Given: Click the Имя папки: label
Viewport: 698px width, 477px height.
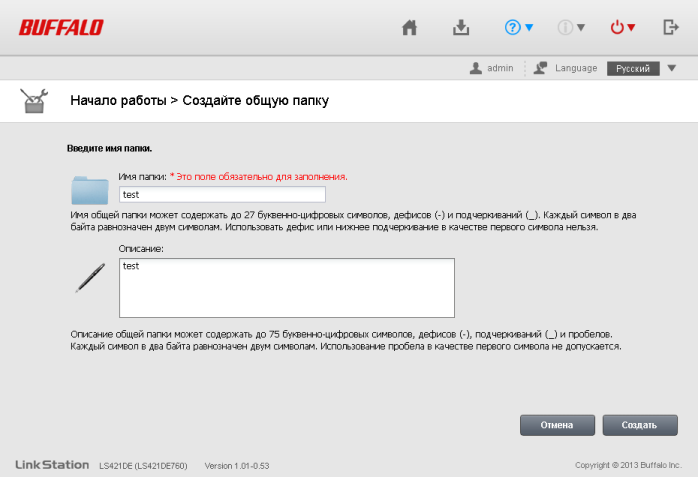Looking at the screenshot, I should pos(142,177).
